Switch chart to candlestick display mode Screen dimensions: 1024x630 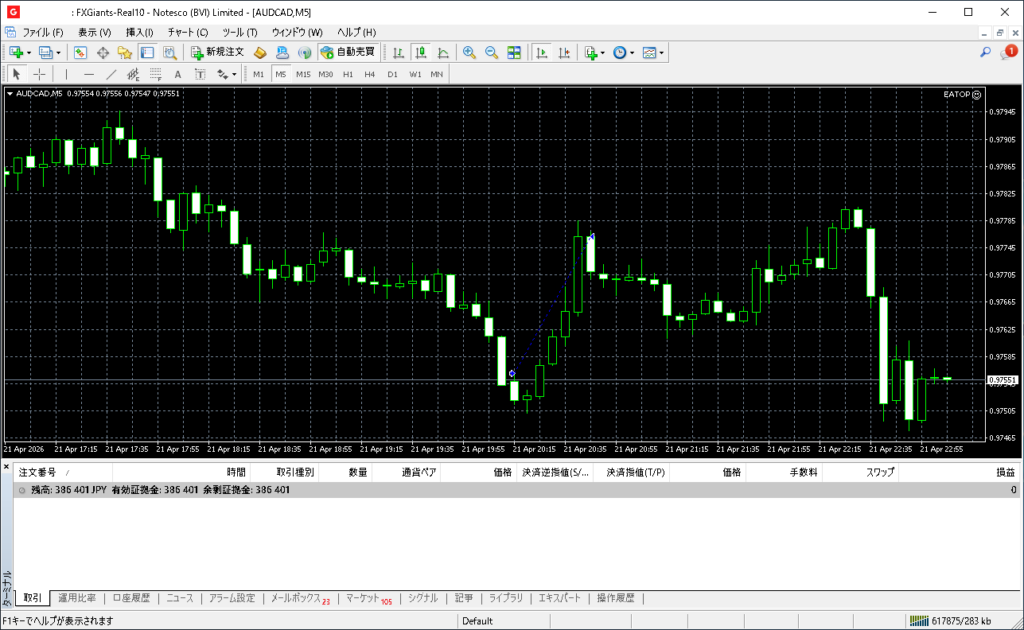click(420, 52)
